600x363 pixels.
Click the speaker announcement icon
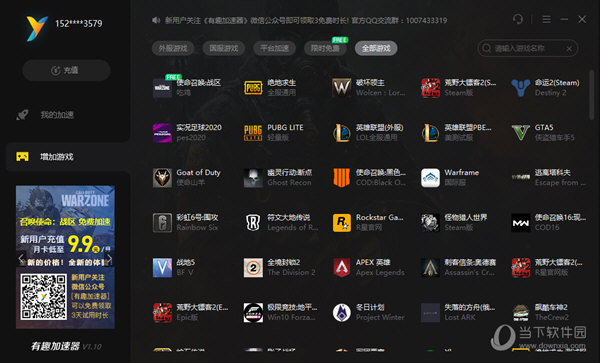click(156, 20)
